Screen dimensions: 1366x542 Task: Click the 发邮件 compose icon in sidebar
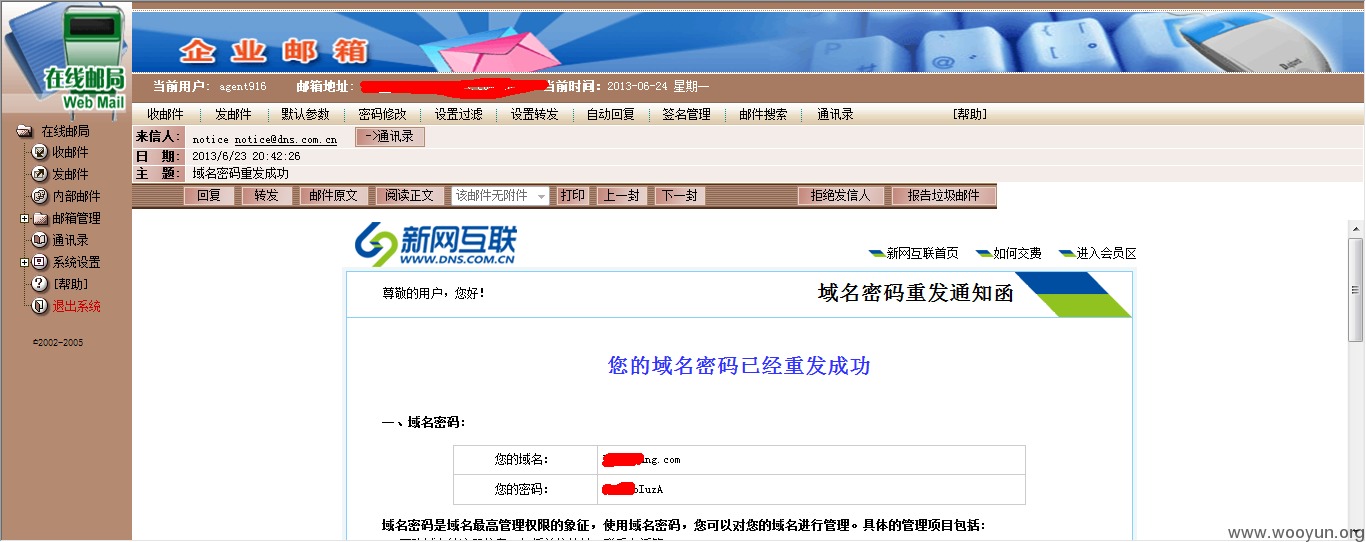[40, 174]
